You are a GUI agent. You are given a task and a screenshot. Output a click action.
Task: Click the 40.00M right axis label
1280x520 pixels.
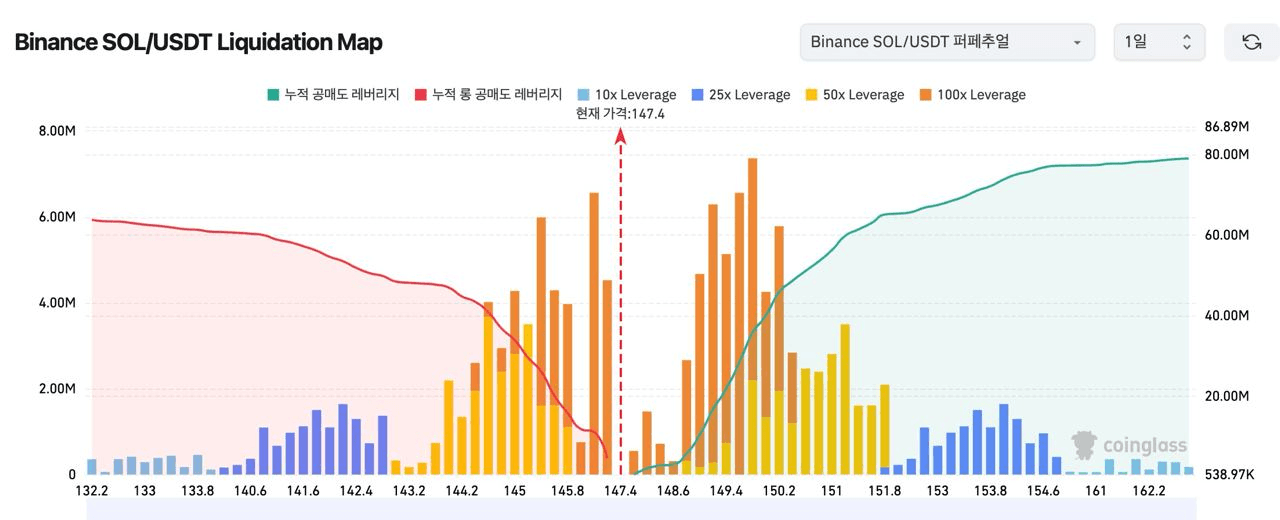[x=1228, y=315]
